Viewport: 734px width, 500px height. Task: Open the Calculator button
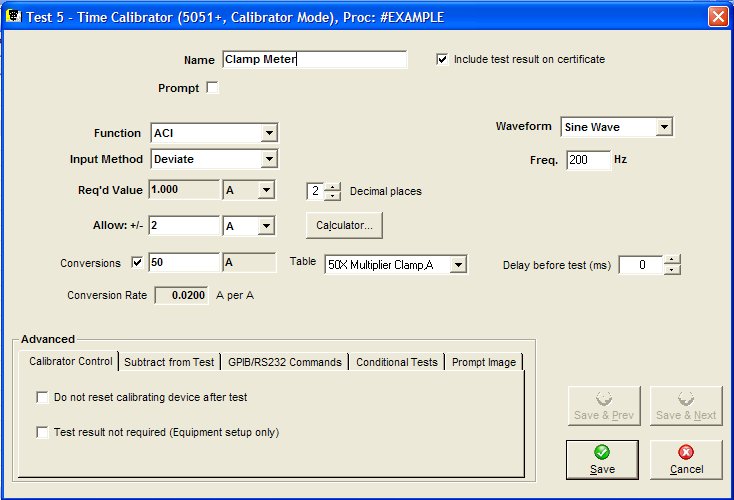344,226
